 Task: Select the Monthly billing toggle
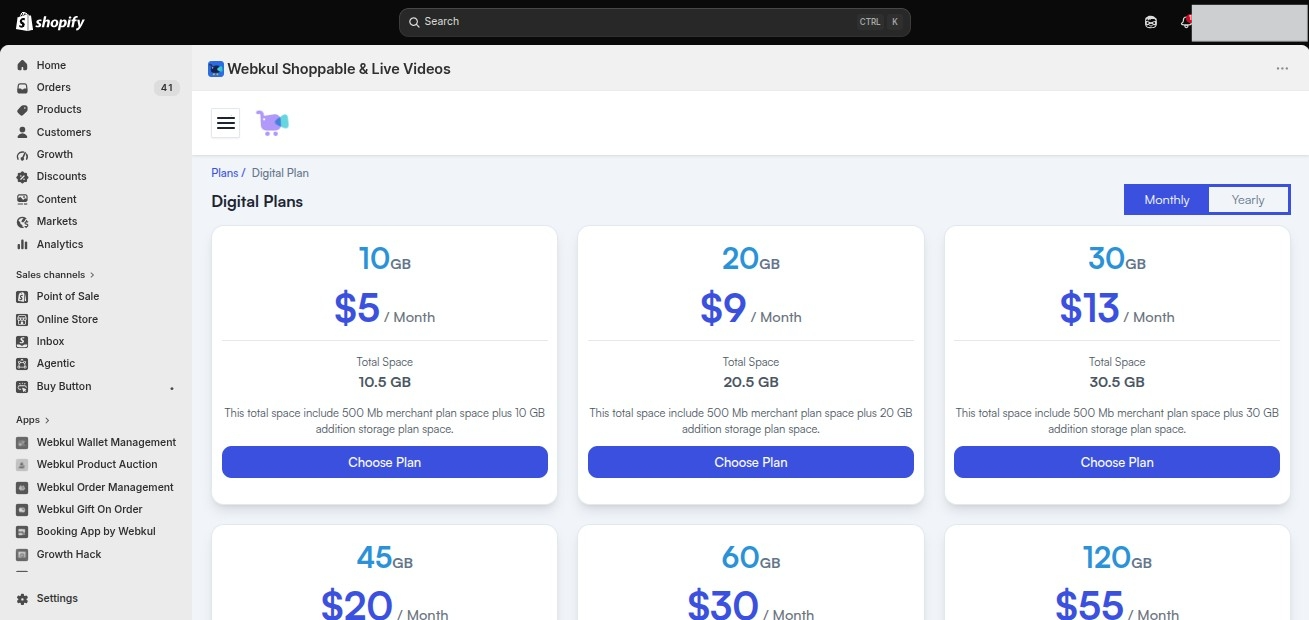point(1167,200)
